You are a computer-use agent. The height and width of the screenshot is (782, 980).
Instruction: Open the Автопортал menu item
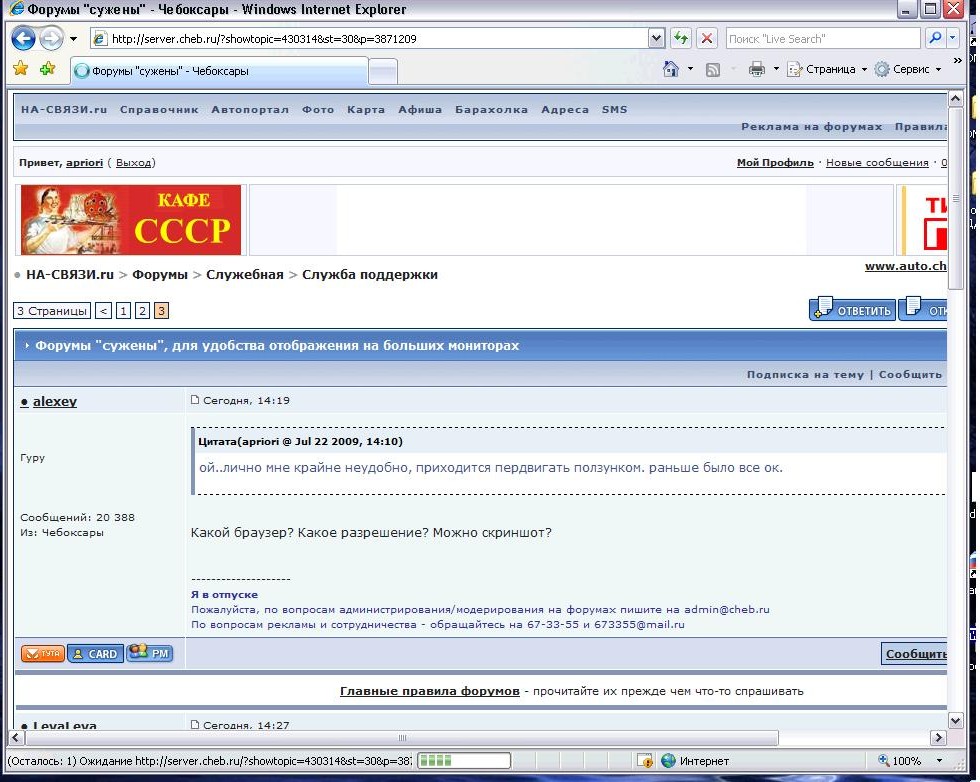click(x=250, y=109)
